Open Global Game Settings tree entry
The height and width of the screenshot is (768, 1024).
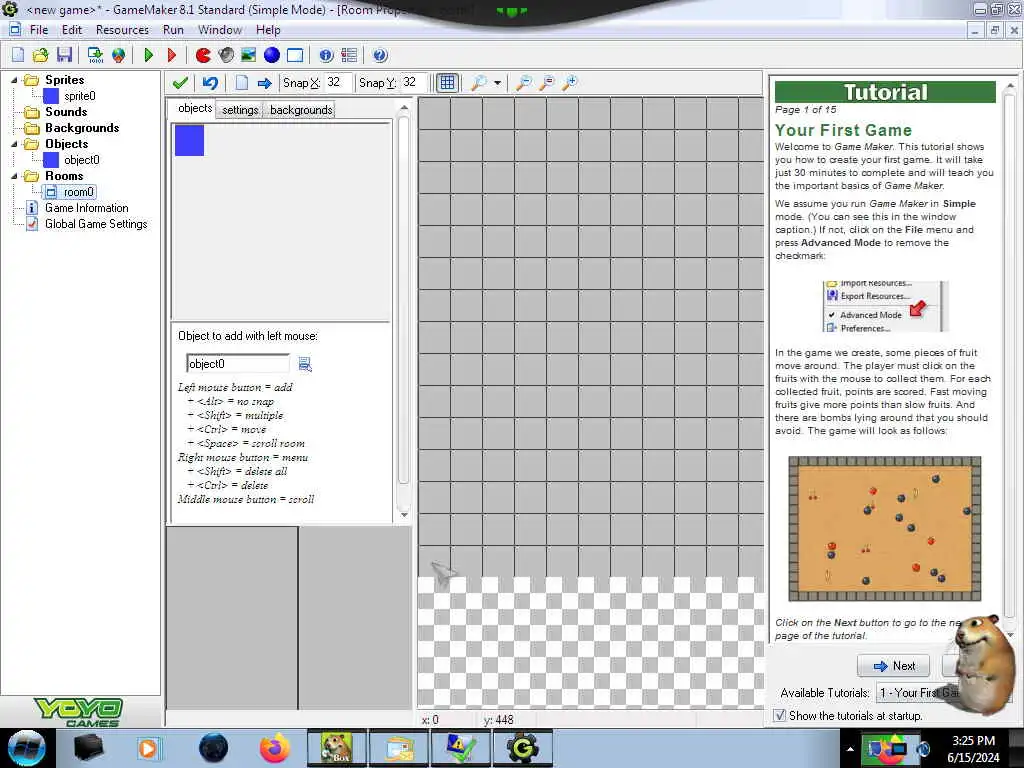pyautogui.click(x=96, y=224)
